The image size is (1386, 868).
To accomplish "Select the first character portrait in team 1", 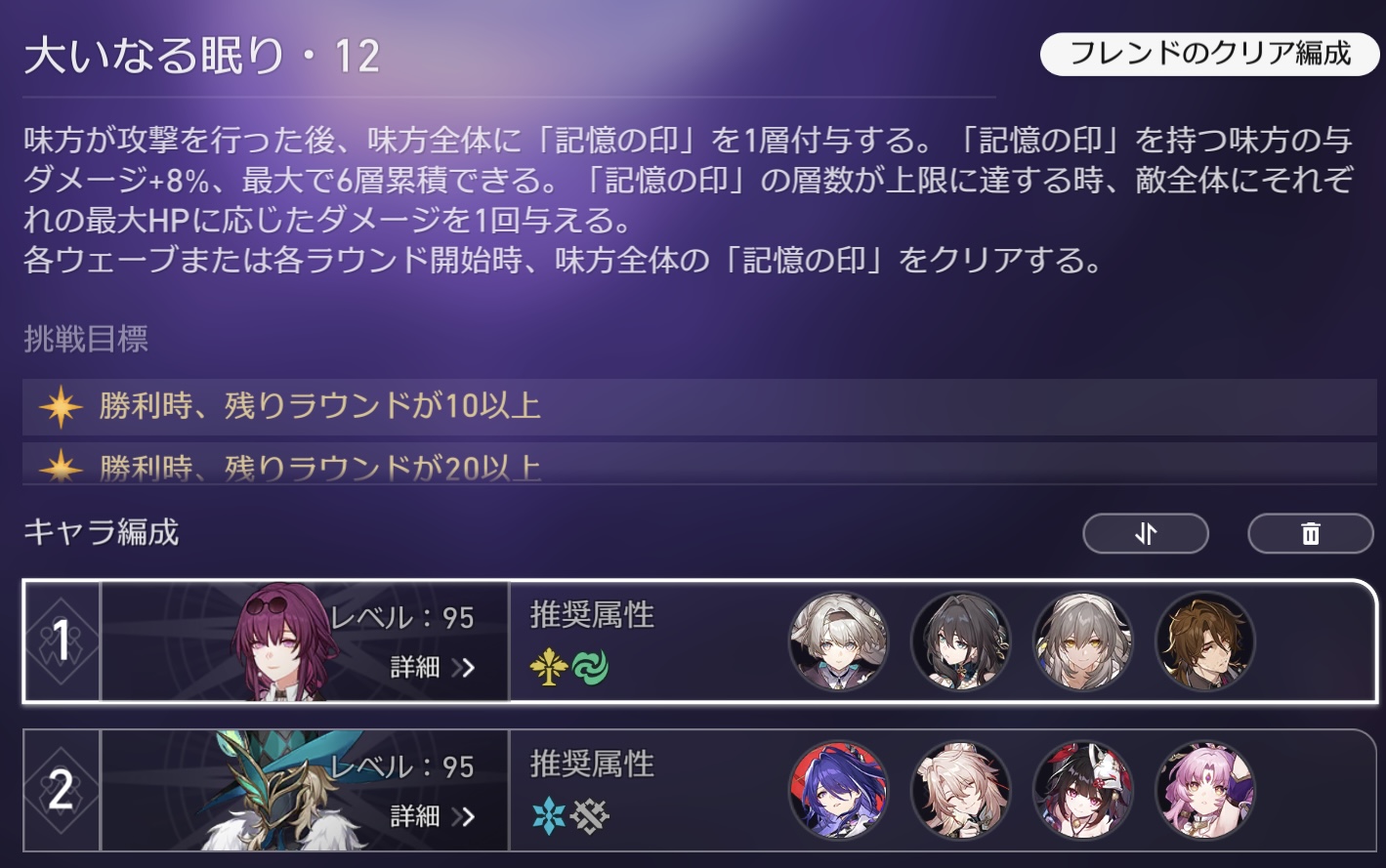I will tap(839, 641).
